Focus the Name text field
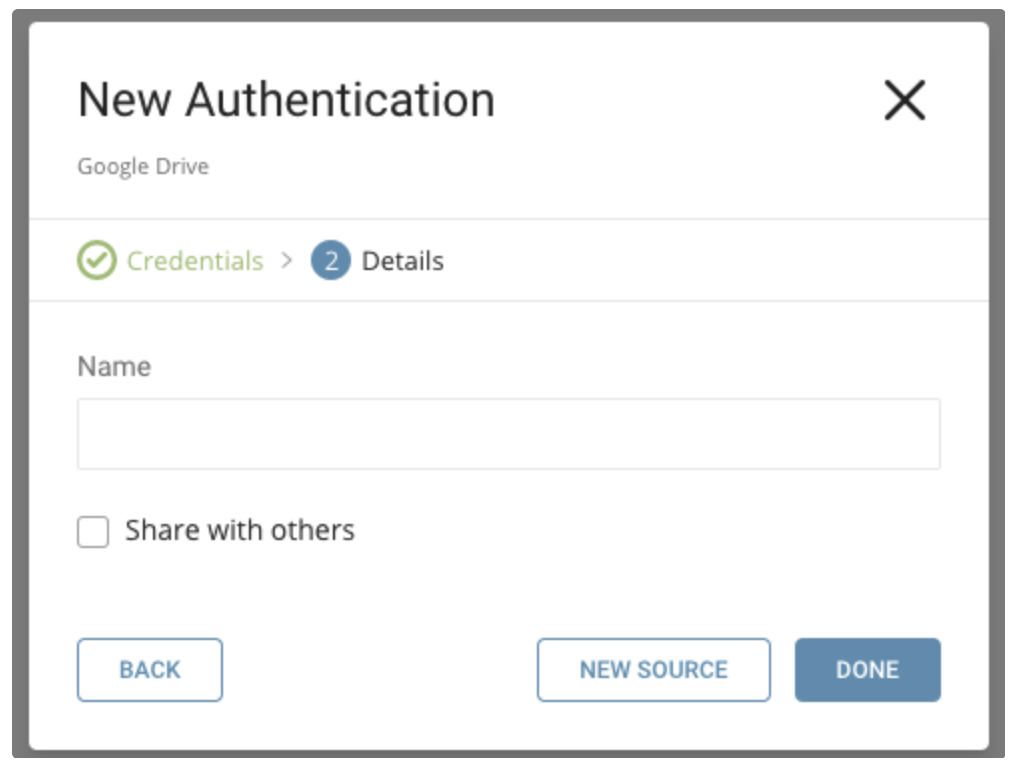This screenshot has height=780, width=1026. [508, 434]
